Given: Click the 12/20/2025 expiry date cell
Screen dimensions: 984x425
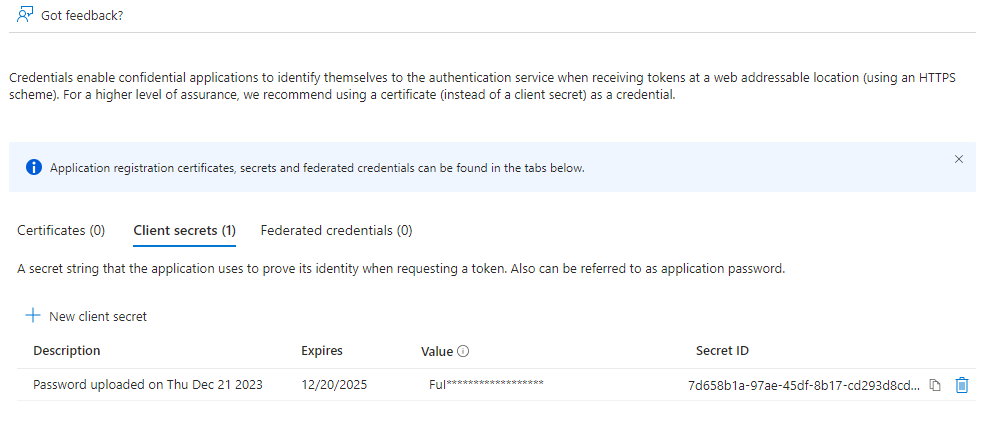Looking at the screenshot, I should [334, 385].
